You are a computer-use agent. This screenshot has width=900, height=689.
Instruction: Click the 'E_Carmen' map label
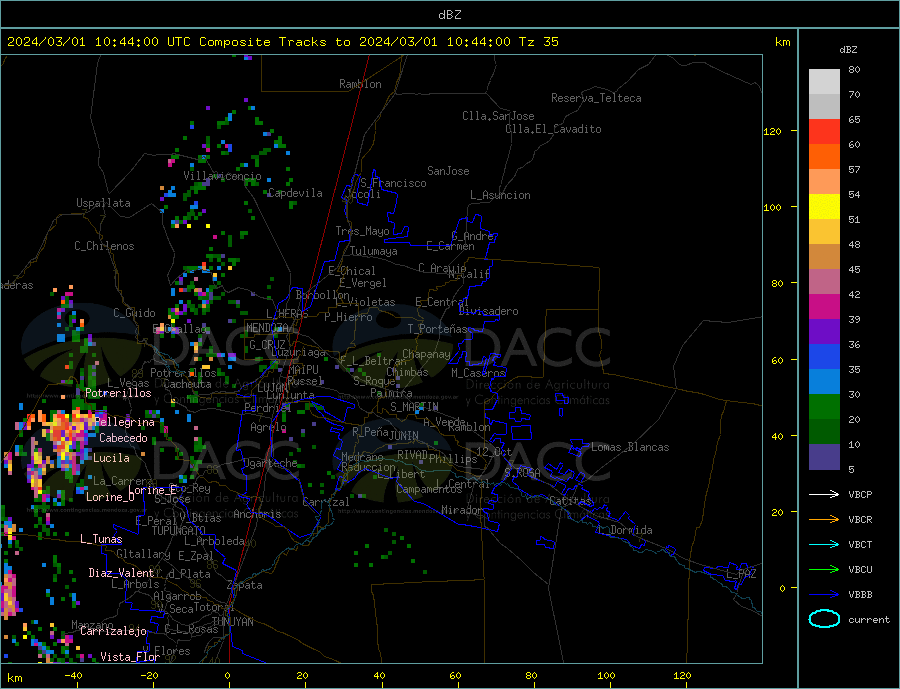[450, 246]
